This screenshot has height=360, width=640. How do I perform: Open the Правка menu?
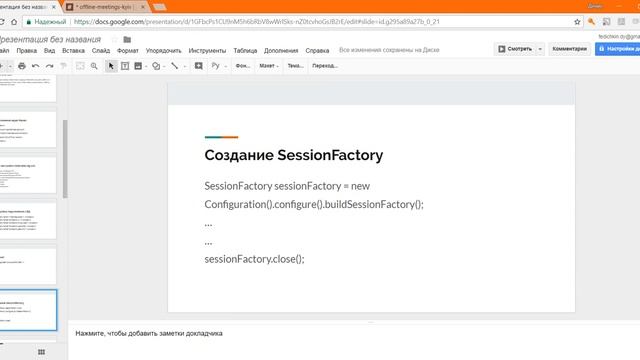pos(27,51)
